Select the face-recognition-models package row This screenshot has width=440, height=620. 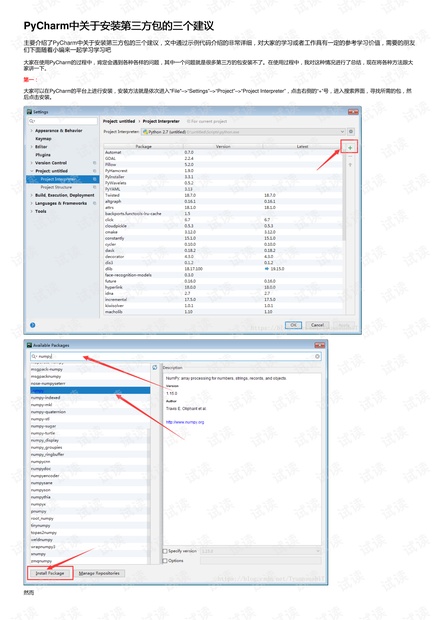tap(223, 275)
